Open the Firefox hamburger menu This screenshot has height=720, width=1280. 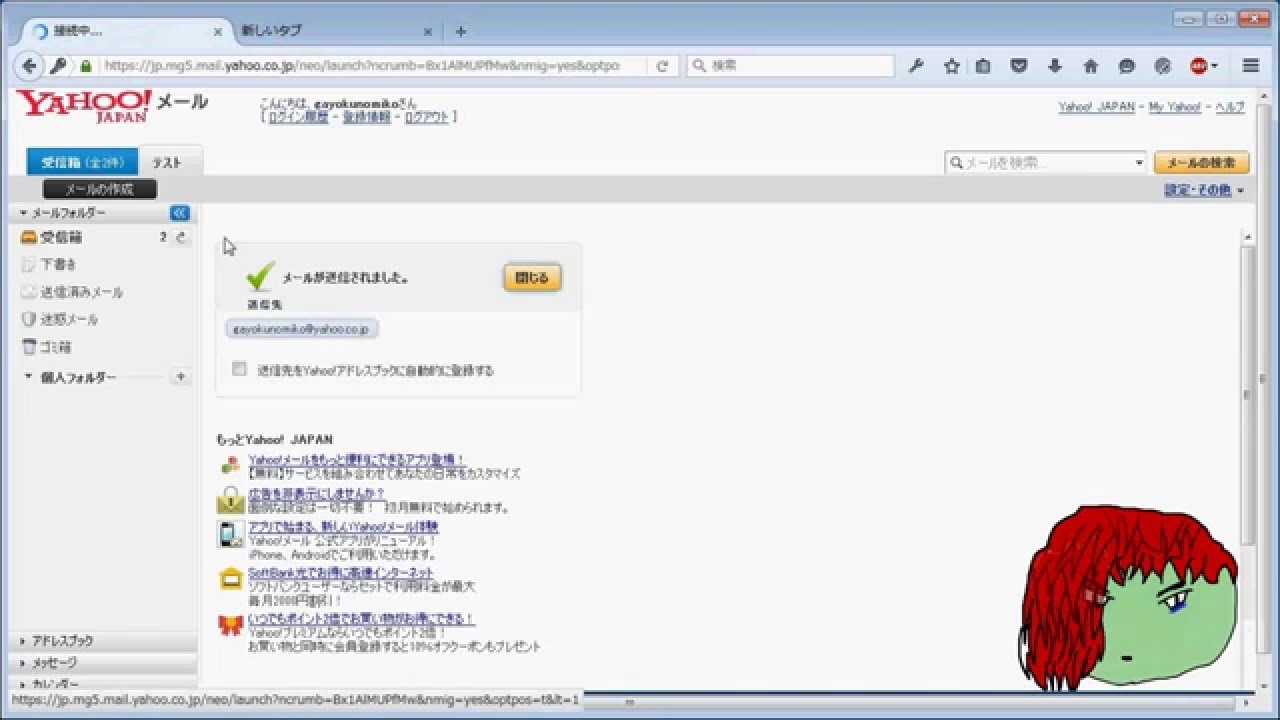(1251, 66)
